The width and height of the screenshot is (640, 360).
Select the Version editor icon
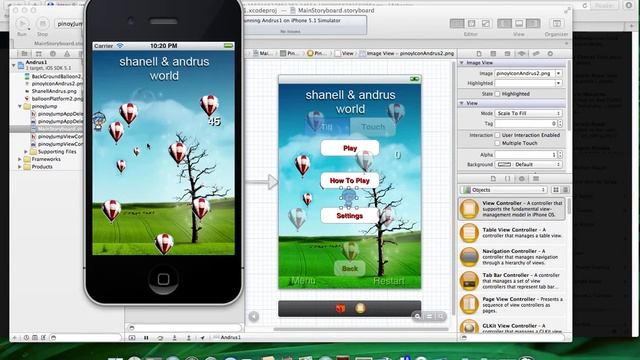tap(486, 24)
